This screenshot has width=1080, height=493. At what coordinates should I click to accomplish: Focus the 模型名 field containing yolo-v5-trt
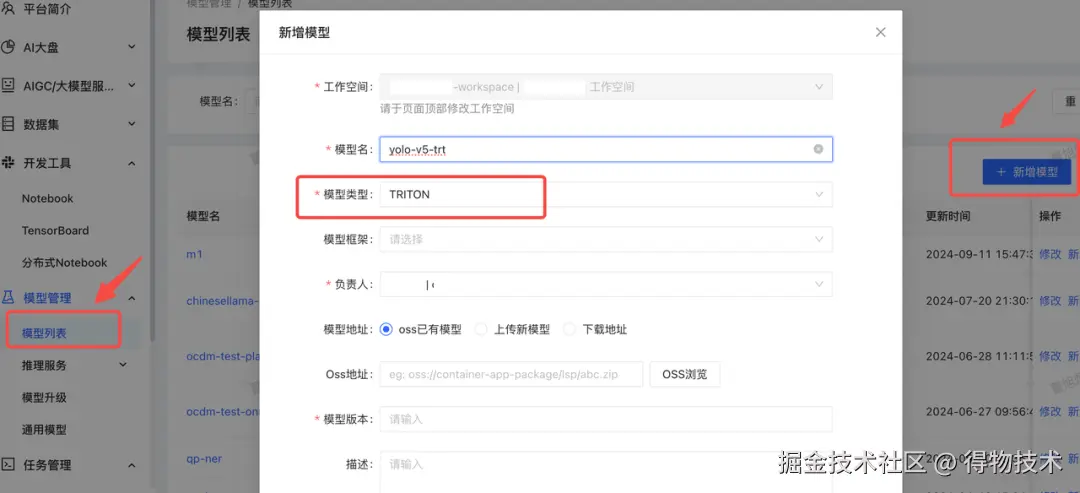[606, 149]
